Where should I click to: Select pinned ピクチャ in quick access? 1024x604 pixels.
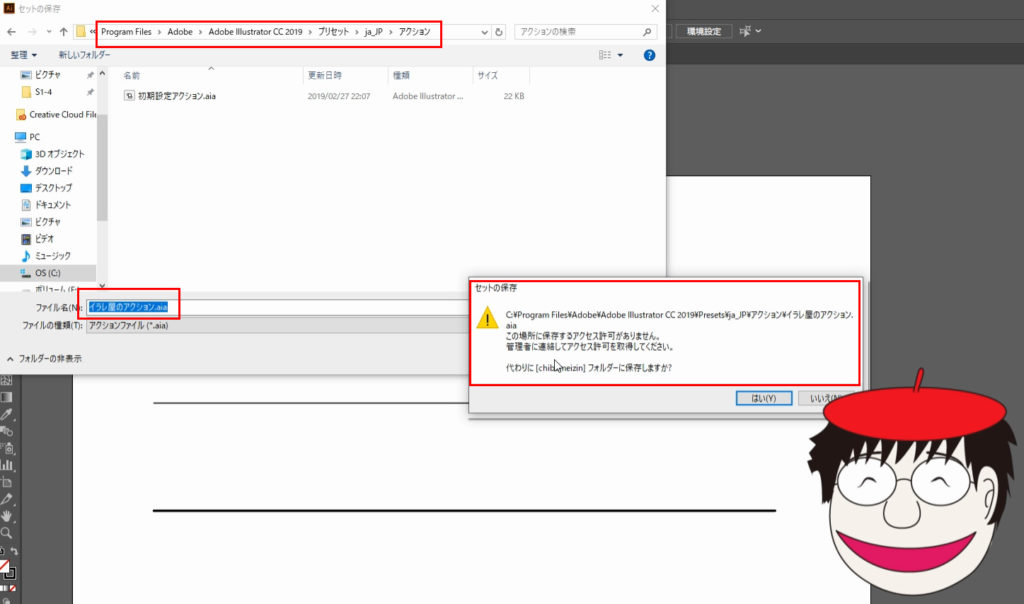(48, 75)
